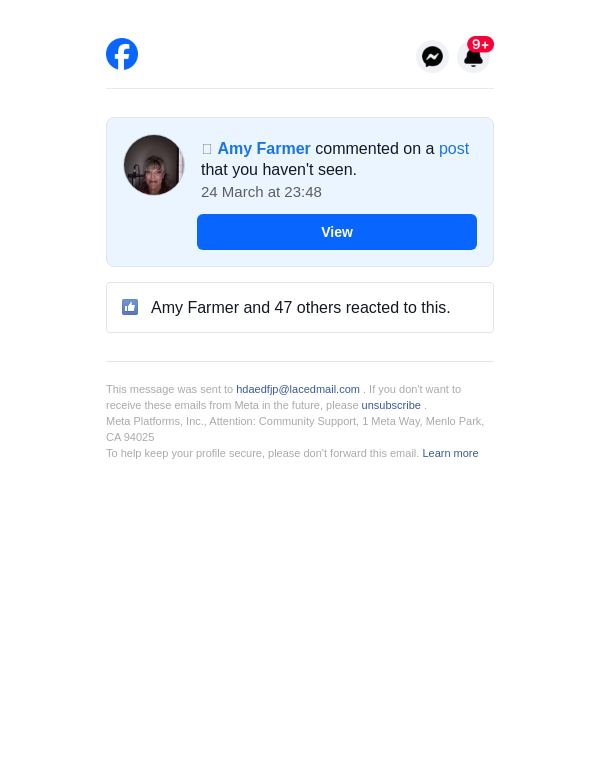Viewport: 600px width, 768px height.
Task: Click the "that you haven't seen" text
Action: 279,170
